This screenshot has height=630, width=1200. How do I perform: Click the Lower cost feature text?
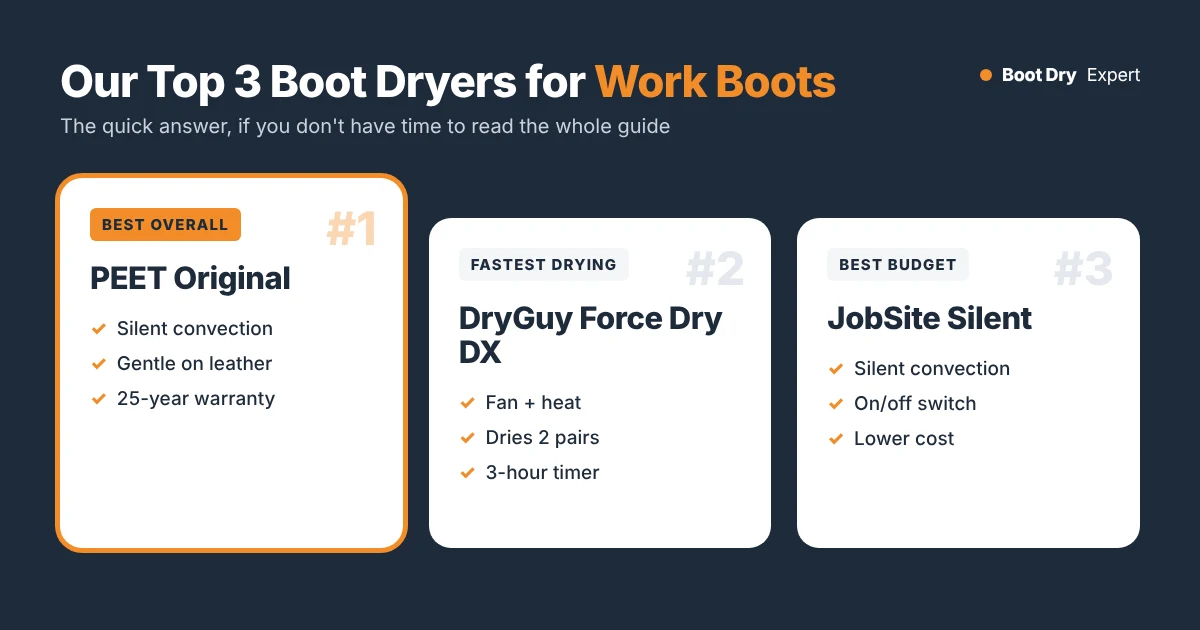(x=904, y=438)
